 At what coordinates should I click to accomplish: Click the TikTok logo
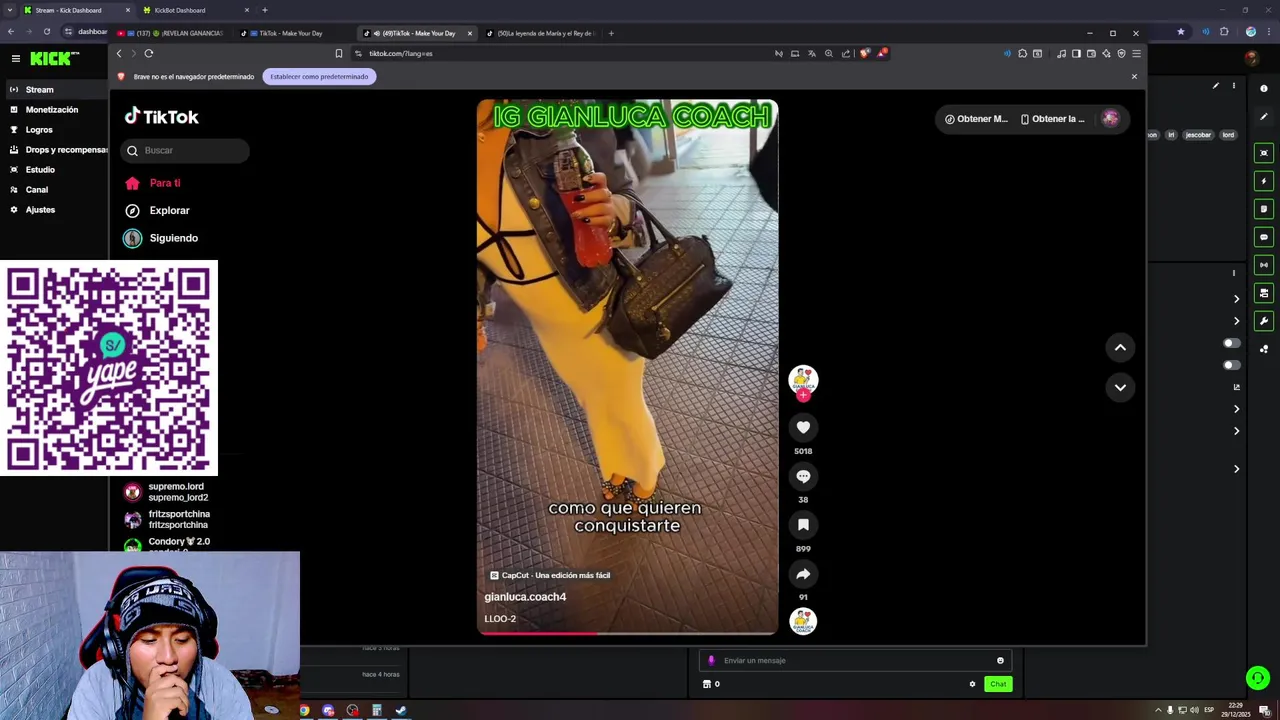tap(161, 116)
